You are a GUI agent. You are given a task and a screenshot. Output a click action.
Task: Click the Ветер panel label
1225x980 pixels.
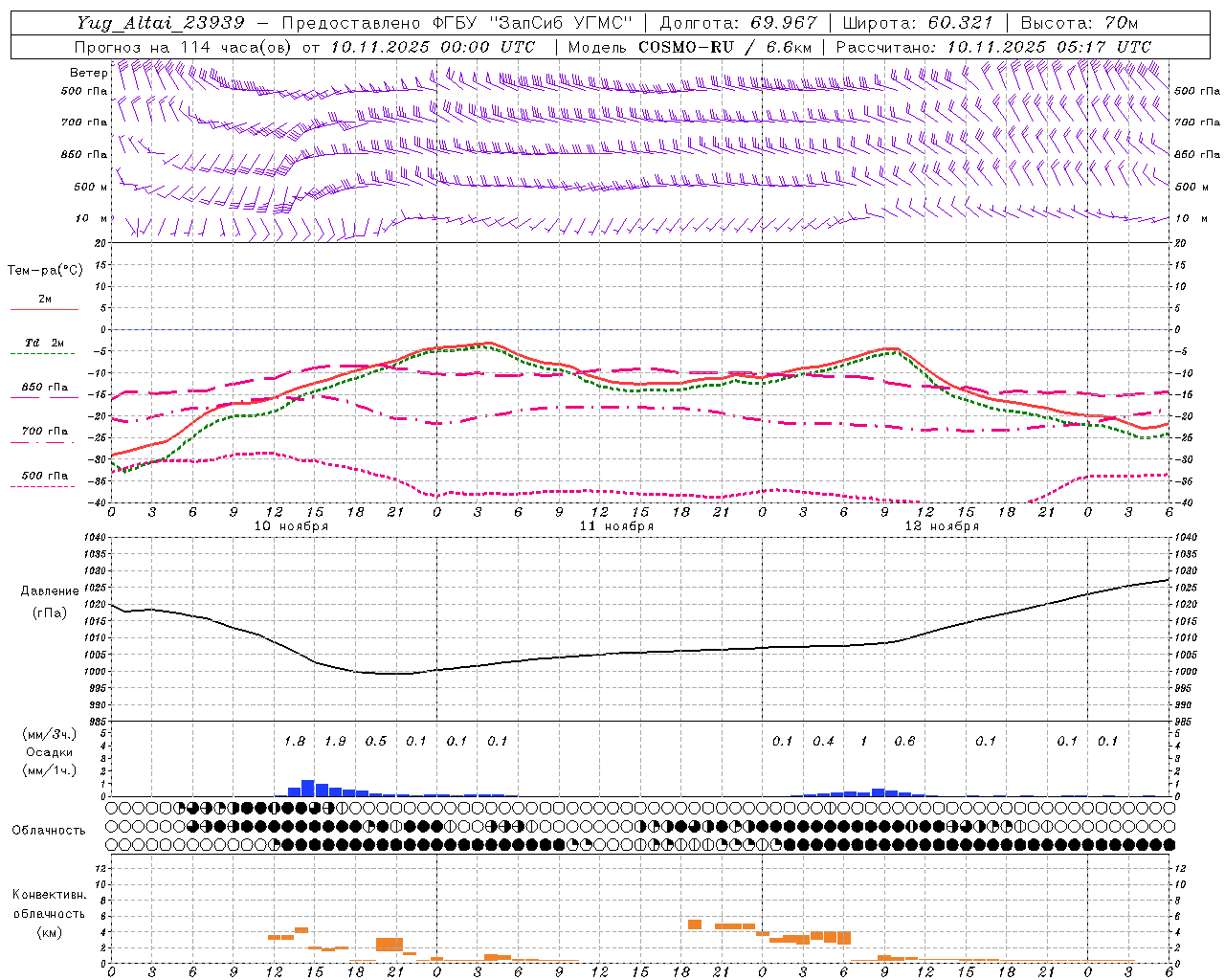88,73
